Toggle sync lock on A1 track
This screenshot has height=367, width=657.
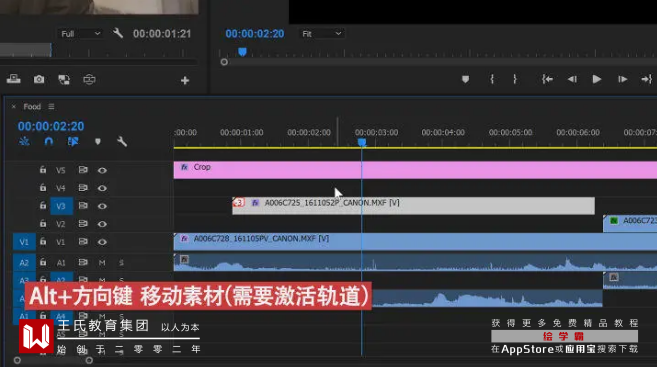coord(83,262)
